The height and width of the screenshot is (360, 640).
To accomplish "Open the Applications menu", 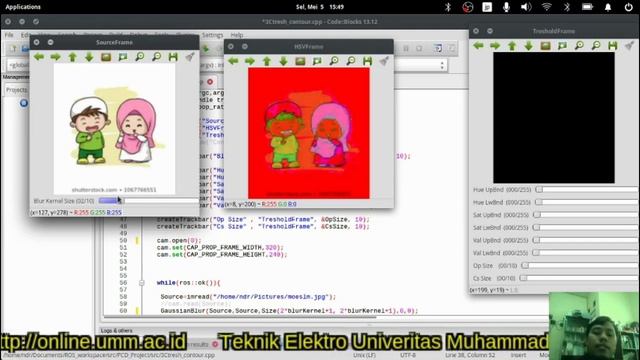I will click(23, 7).
